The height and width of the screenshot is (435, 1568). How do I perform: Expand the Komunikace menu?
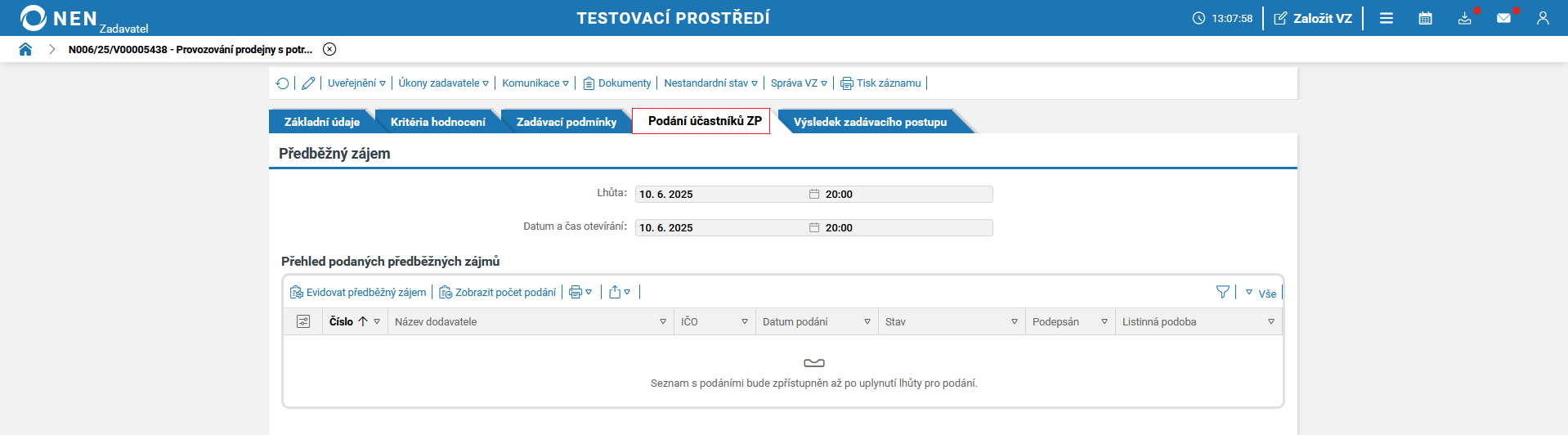(x=535, y=83)
